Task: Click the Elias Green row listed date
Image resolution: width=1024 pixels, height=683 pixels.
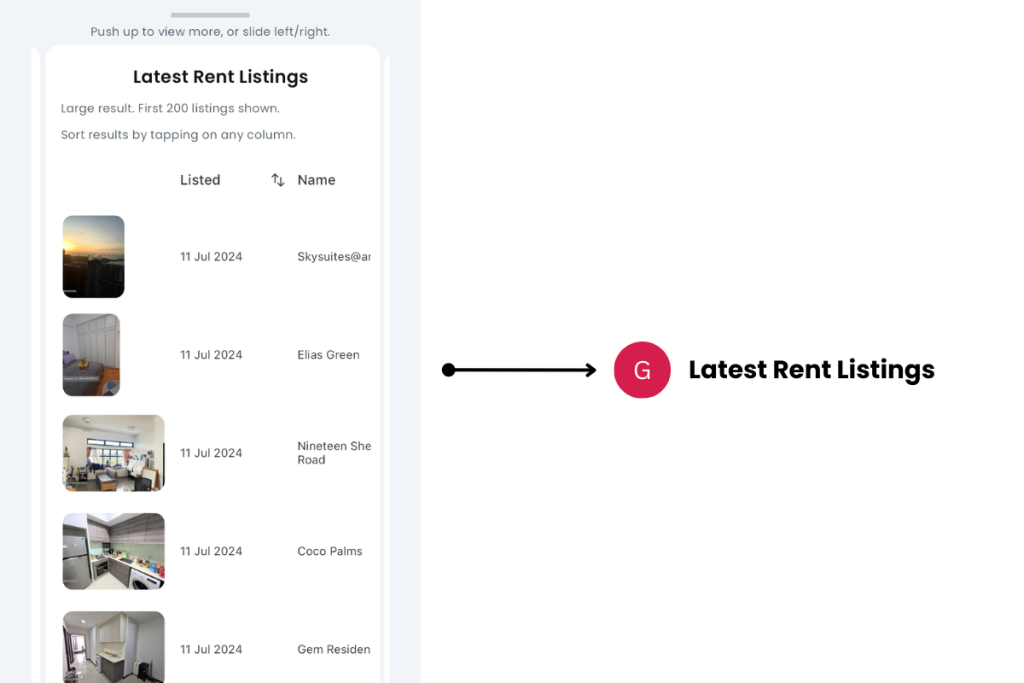Action: click(211, 355)
